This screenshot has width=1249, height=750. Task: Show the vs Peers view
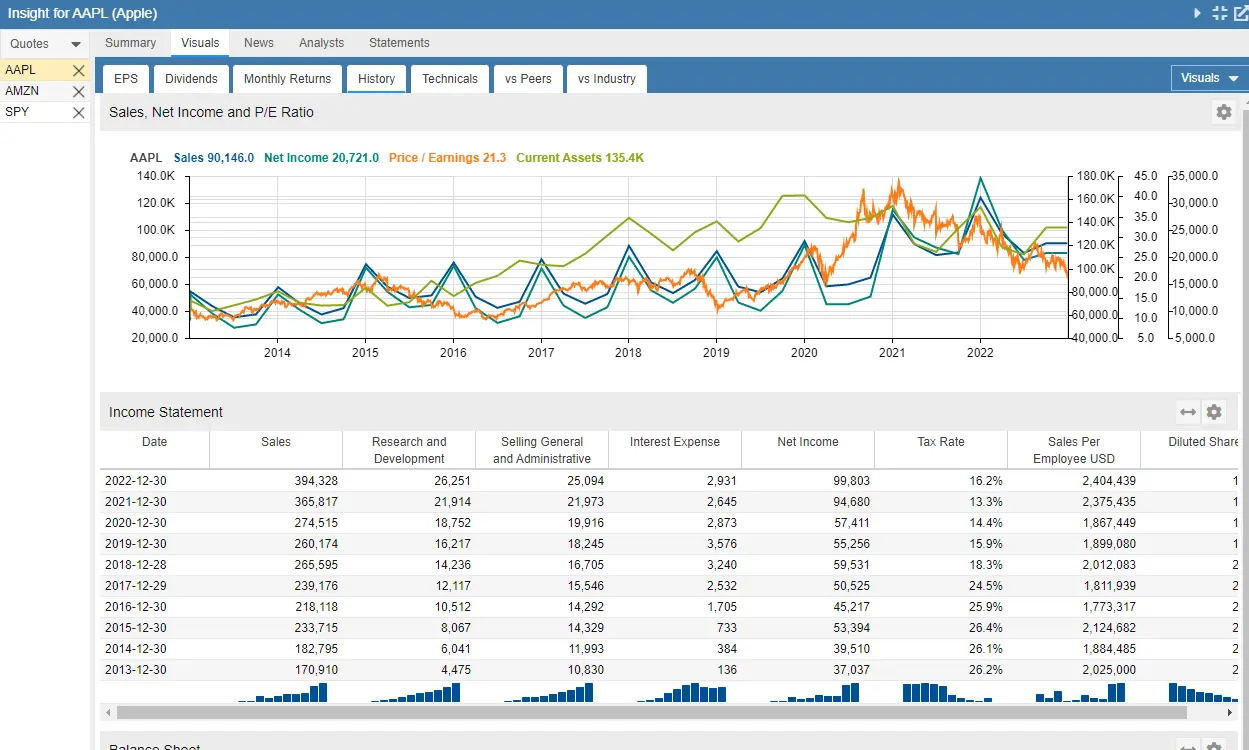tap(528, 79)
